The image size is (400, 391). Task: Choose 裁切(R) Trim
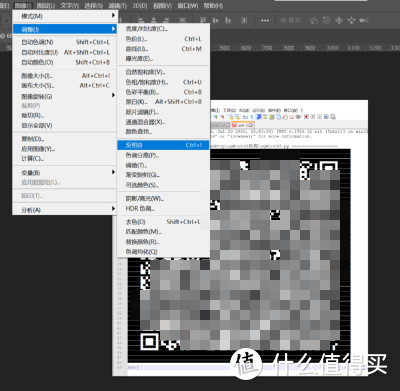point(64,115)
